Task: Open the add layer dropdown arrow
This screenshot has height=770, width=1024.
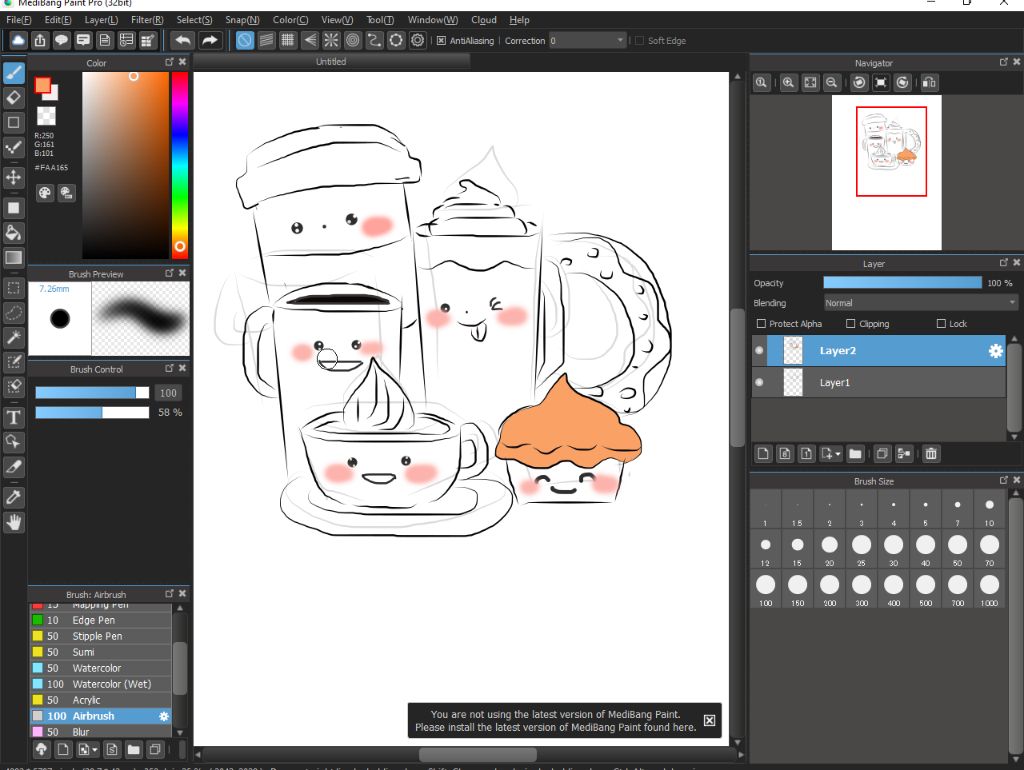Action: coord(838,454)
